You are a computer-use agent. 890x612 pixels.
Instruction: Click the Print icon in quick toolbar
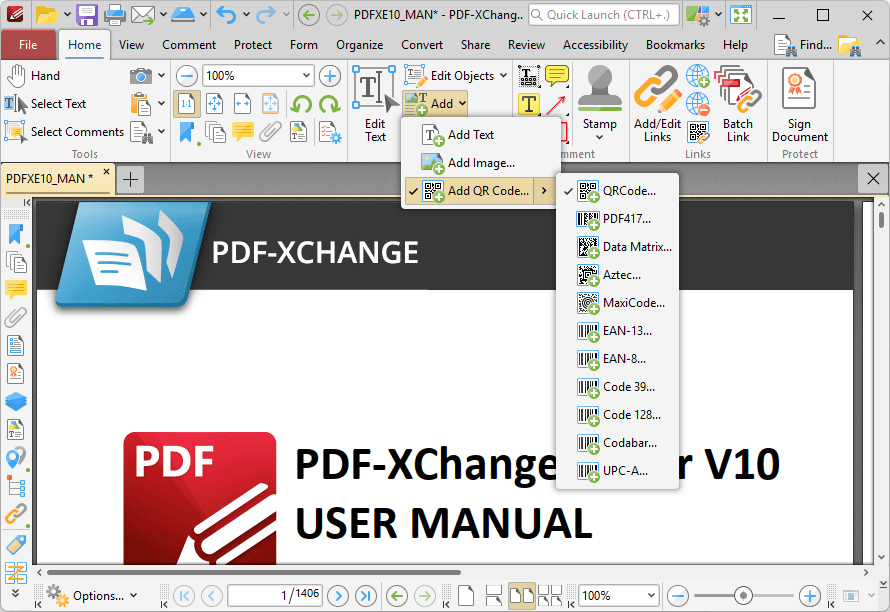pos(115,15)
